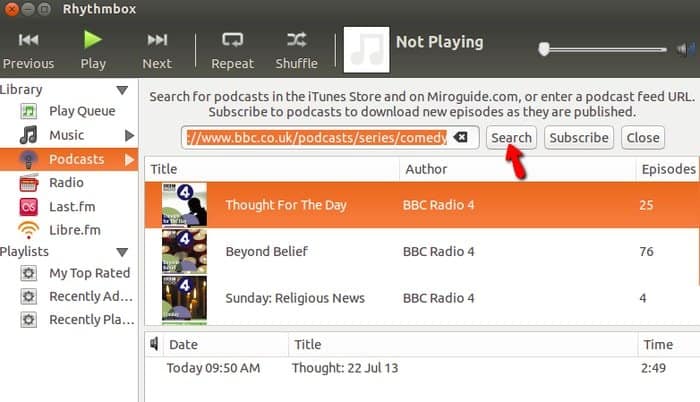The image size is (700, 402).
Task: Click the 76 episodes count cell
Action: (646, 251)
